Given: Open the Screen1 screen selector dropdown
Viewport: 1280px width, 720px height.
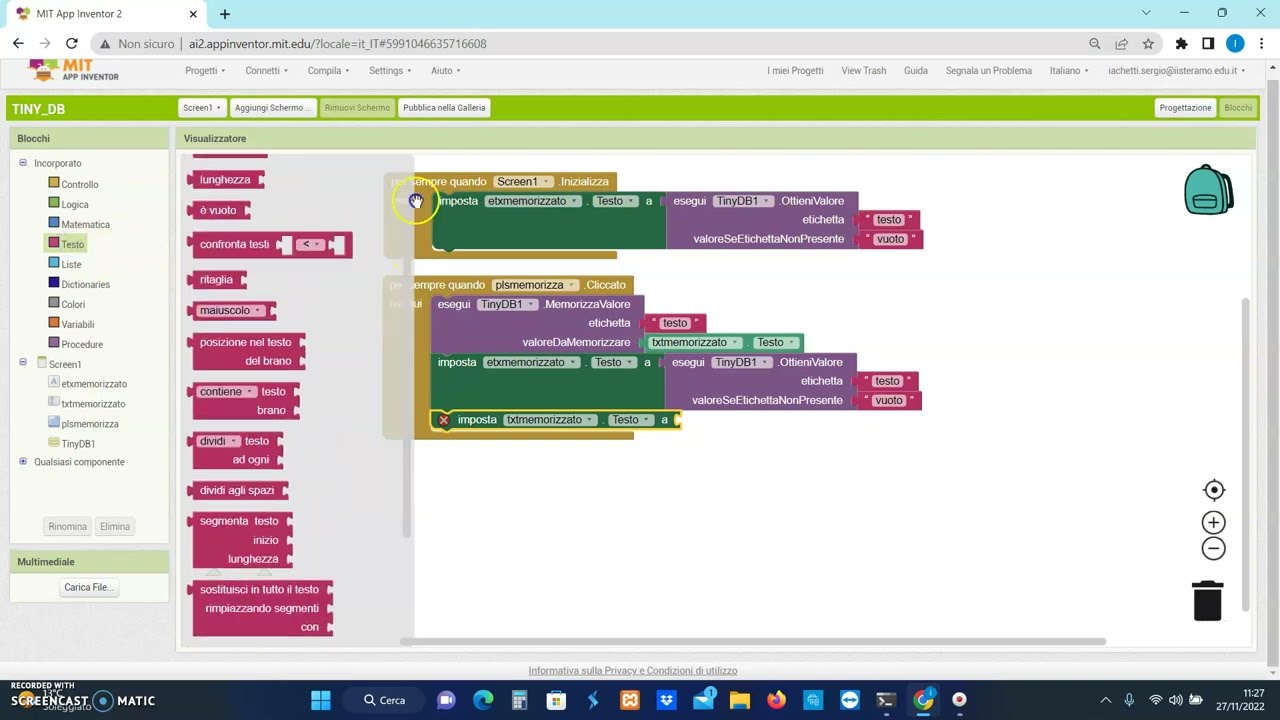Looking at the screenshot, I should [201, 108].
